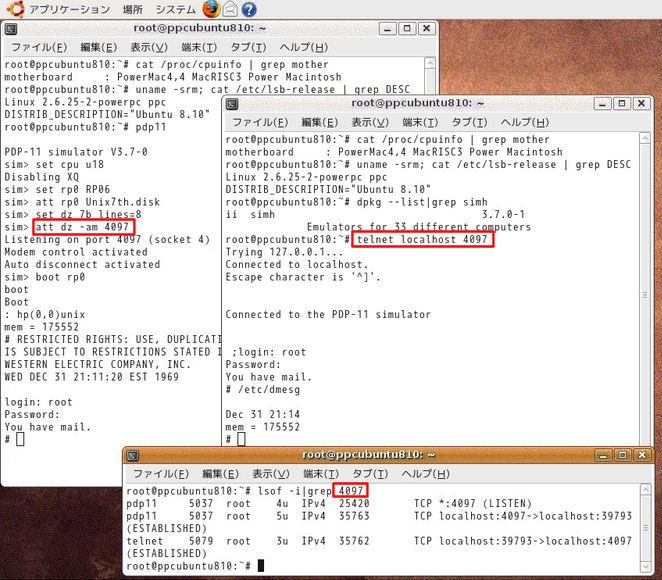Viewport: 662px width, 580px height.
Task: Click terminal icon in middle window title bar
Action: pos(232,104)
